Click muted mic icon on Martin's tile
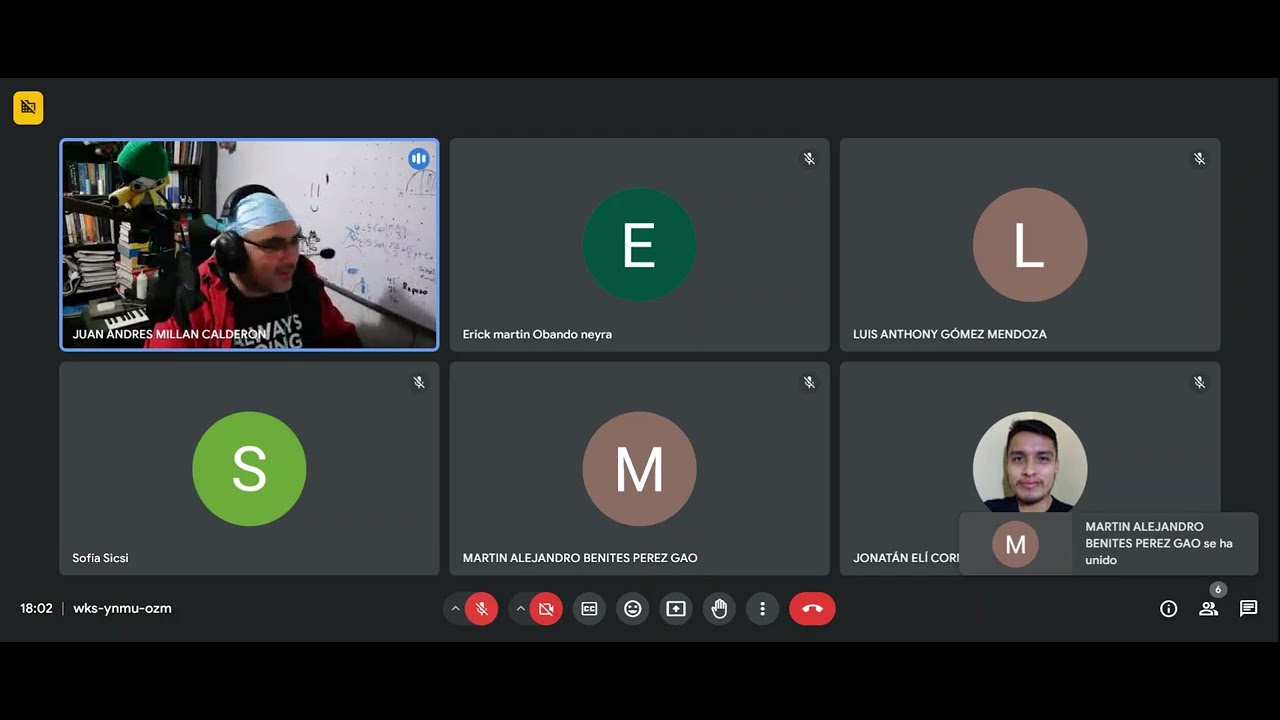 pos(809,383)
